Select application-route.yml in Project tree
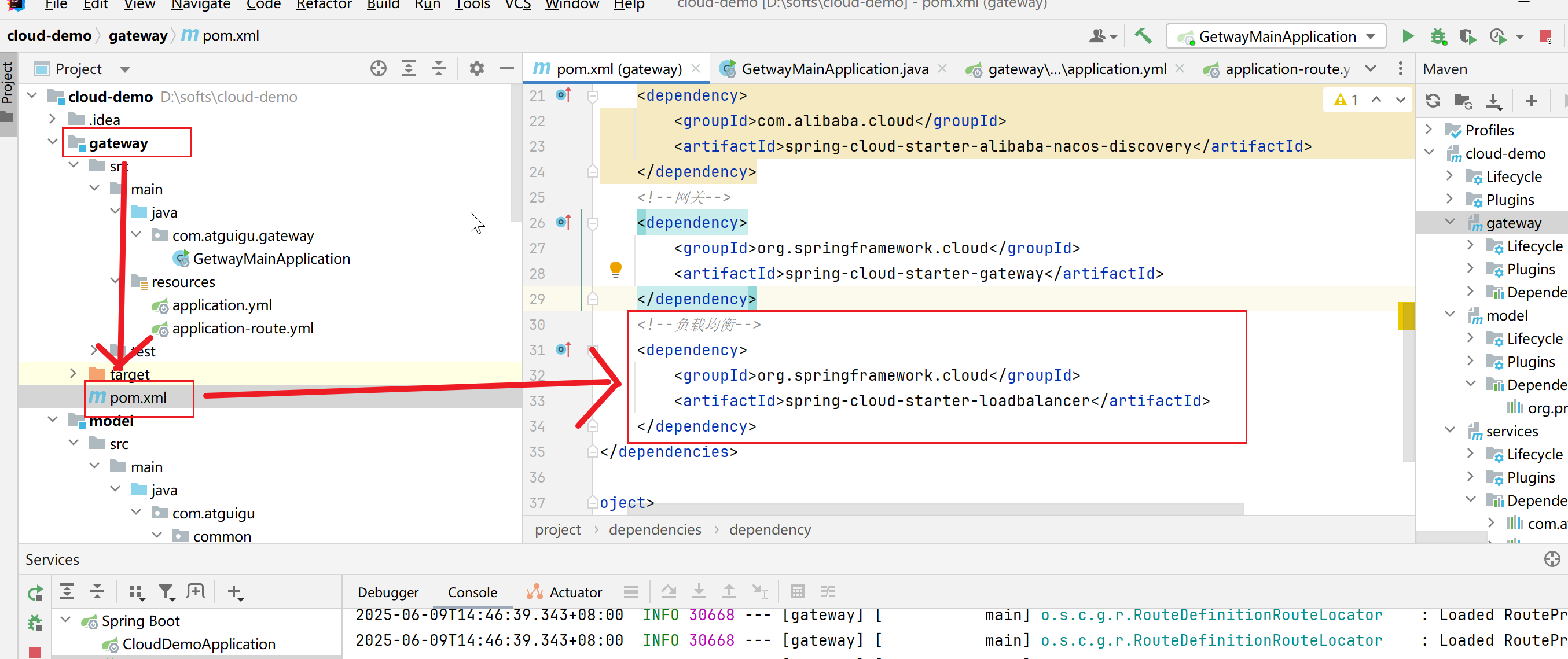This screenshot has height=659, width=1568. (243, 328)
